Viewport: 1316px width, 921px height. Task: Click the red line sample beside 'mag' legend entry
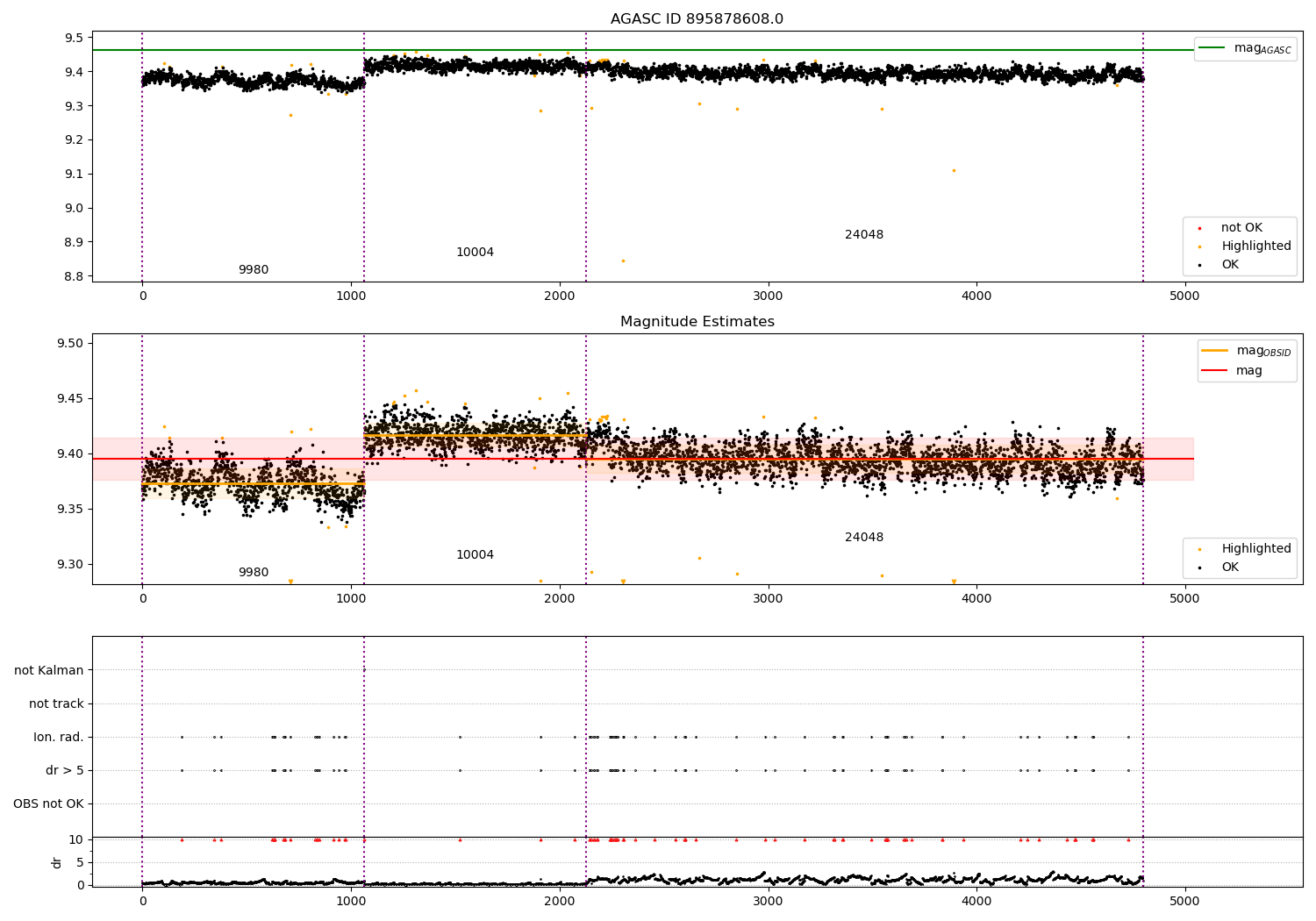pos(1214,370)
